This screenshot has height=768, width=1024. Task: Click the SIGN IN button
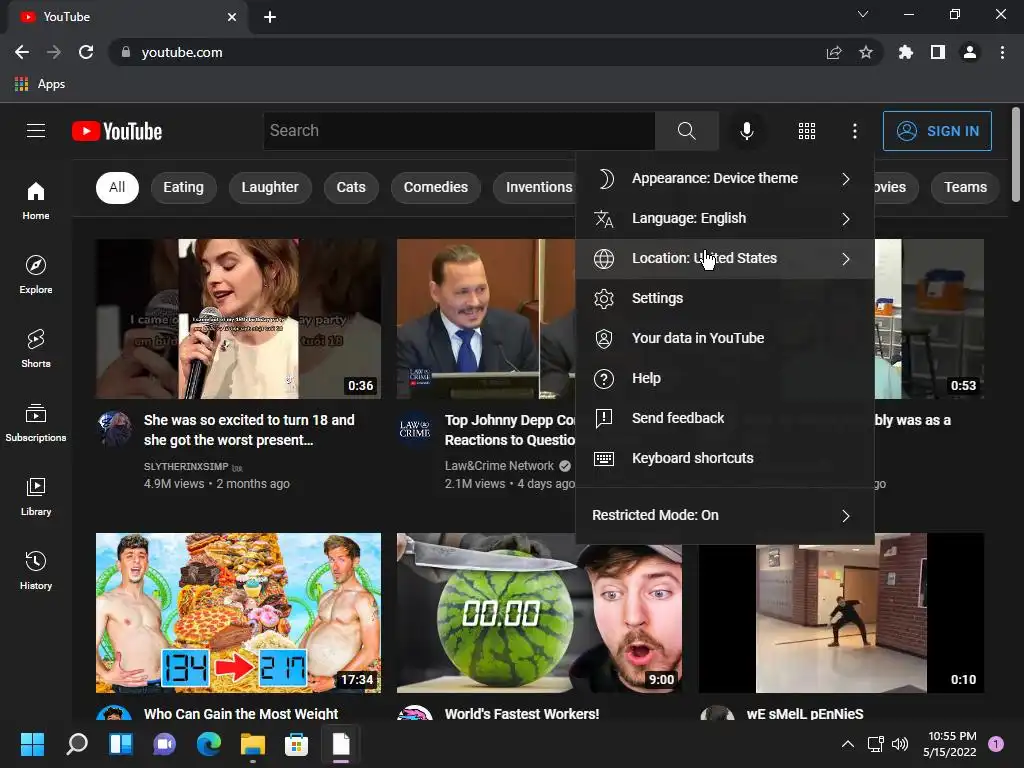coord(937,131)
